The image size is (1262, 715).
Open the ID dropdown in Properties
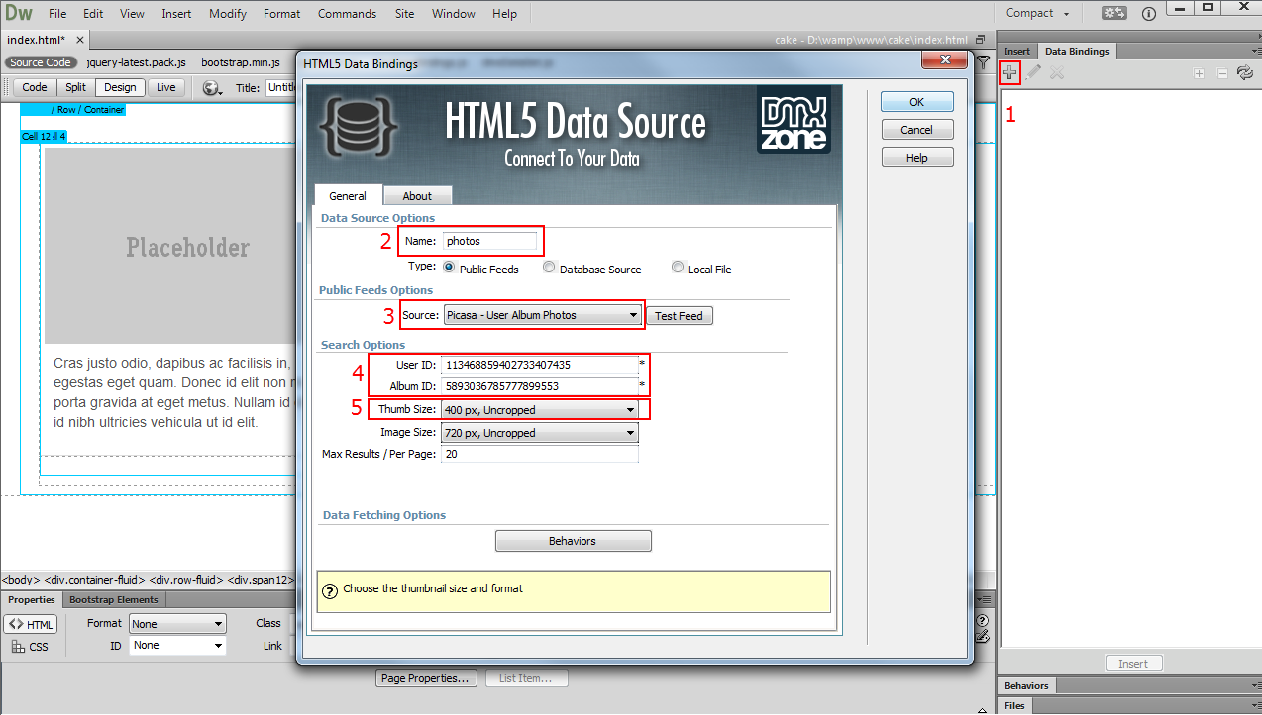coord(178,646)
